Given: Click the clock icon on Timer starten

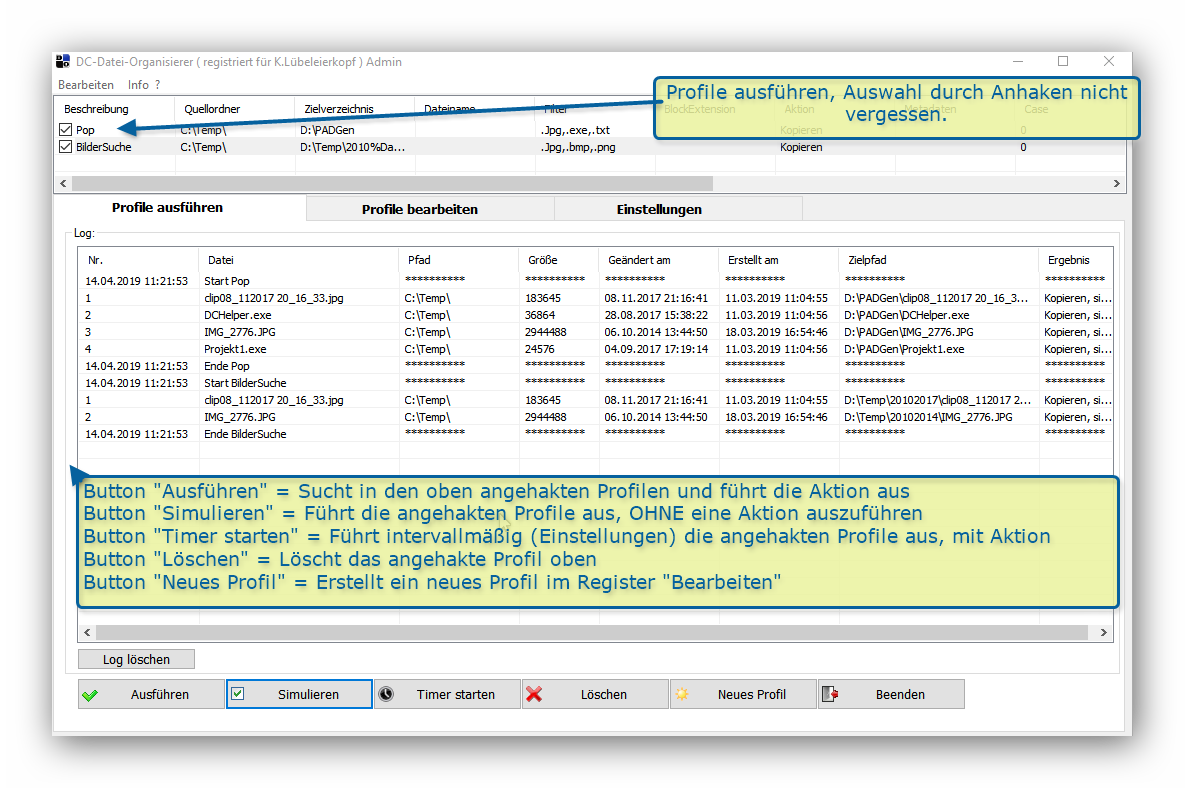Looking at the screenshot, I should (x=386, y=694).
